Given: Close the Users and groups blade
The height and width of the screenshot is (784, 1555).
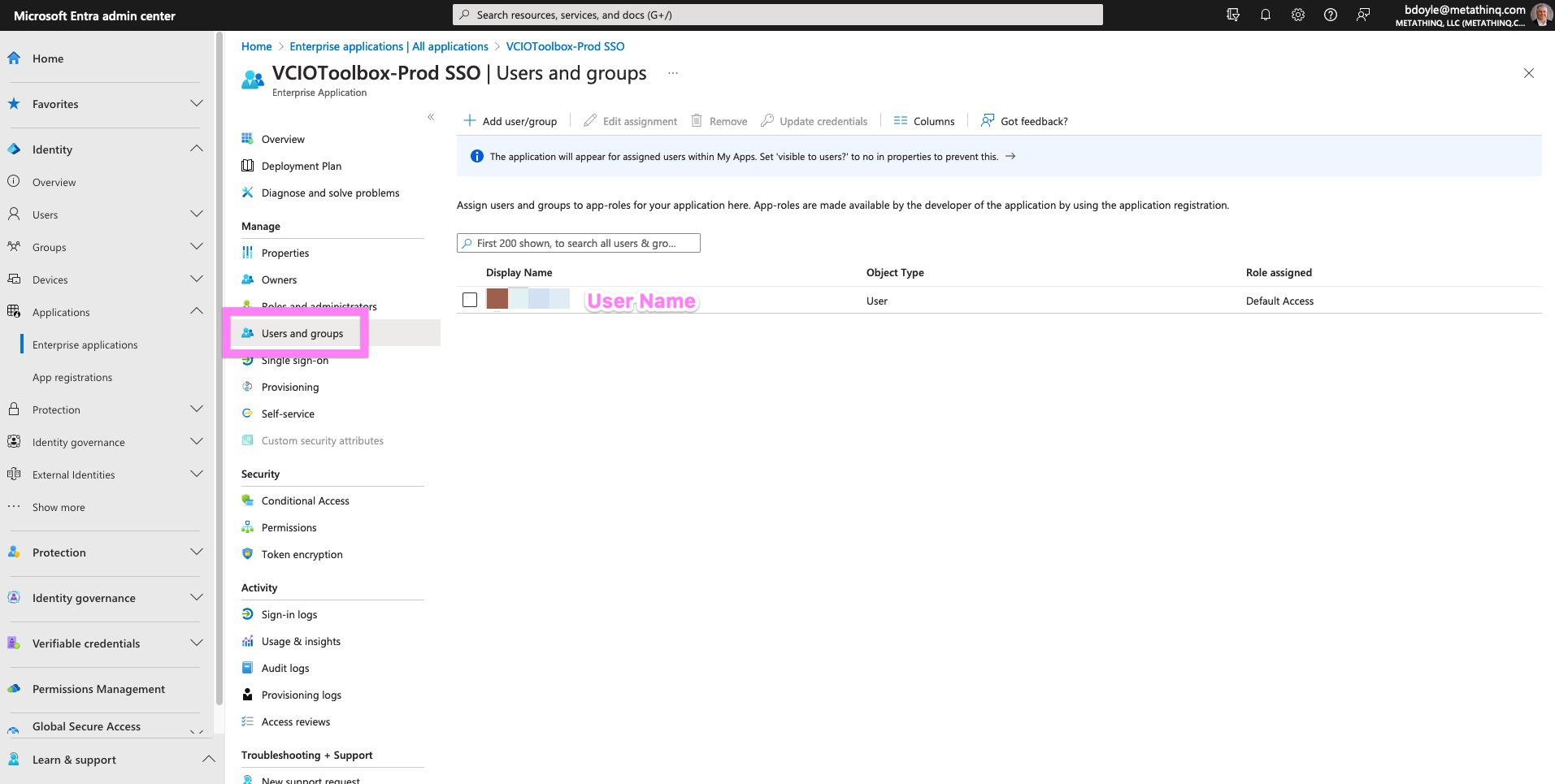Looking at the screenshot, I should (x=1529, y=73).
